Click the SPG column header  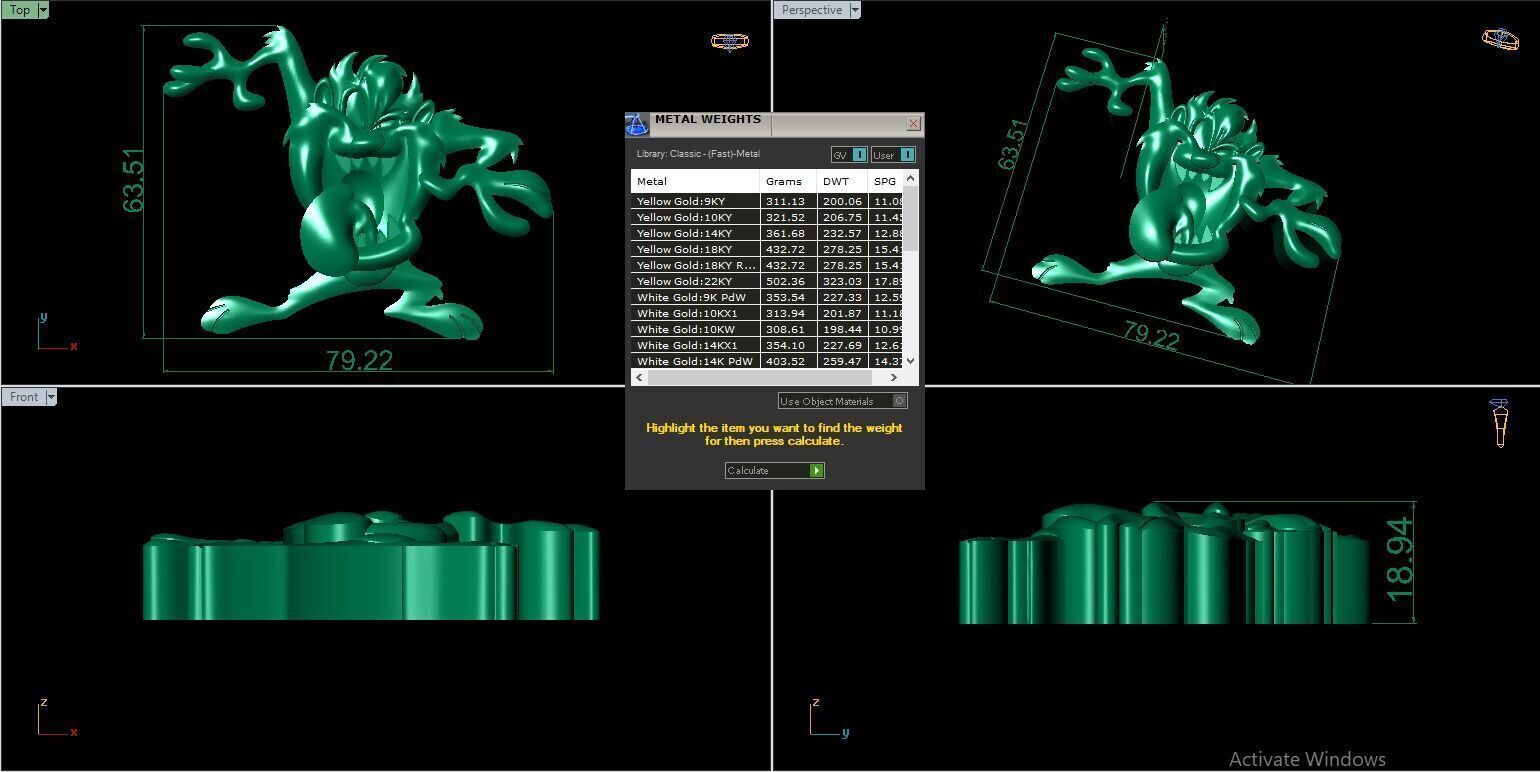[885, 181]
